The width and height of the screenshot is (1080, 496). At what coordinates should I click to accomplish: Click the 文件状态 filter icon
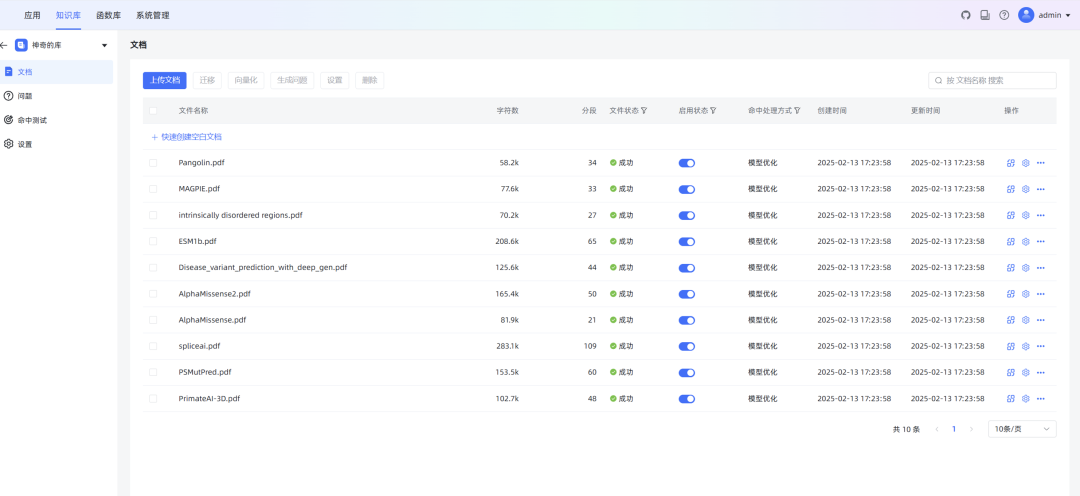point(644,111)
